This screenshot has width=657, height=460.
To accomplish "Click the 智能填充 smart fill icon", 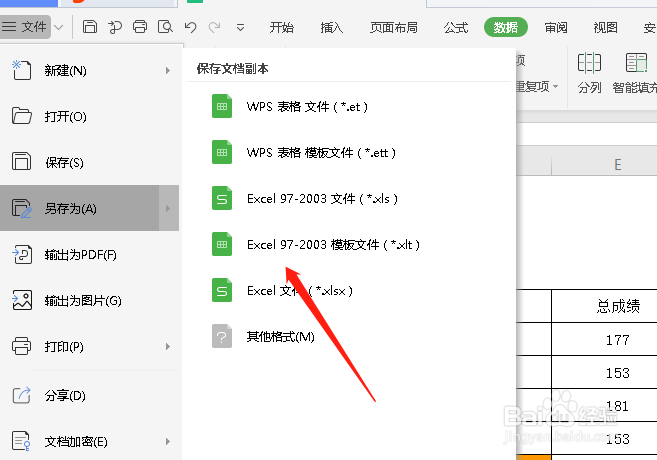I will pos(636,63).
